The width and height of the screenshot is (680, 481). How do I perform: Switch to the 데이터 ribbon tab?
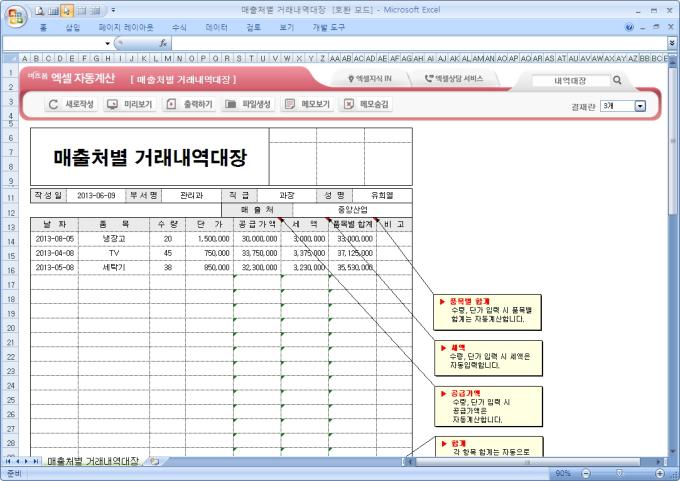[x=216, y=28]
